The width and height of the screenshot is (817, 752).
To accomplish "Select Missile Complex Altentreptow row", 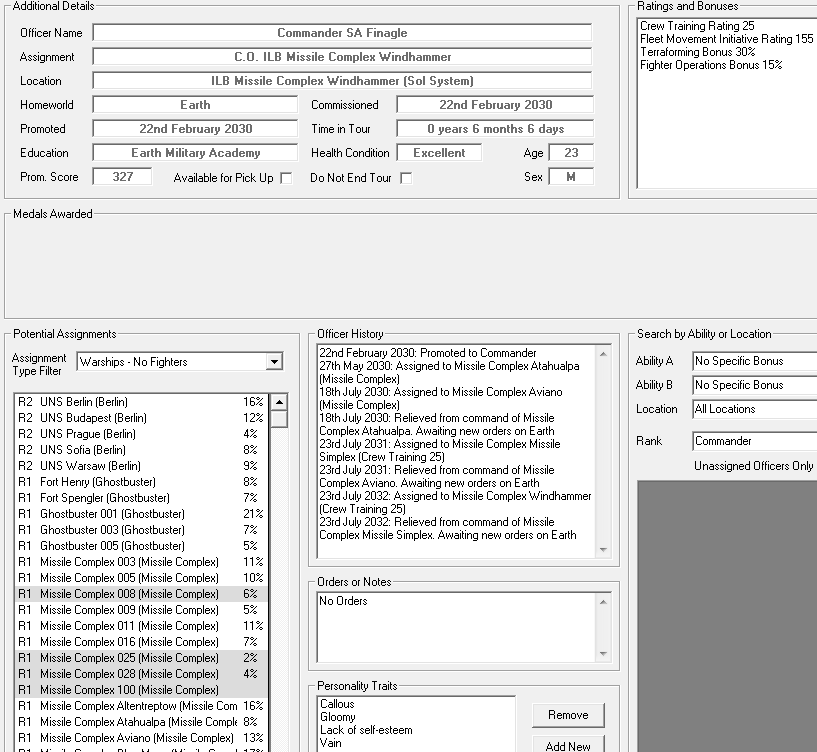I will 141,706.
